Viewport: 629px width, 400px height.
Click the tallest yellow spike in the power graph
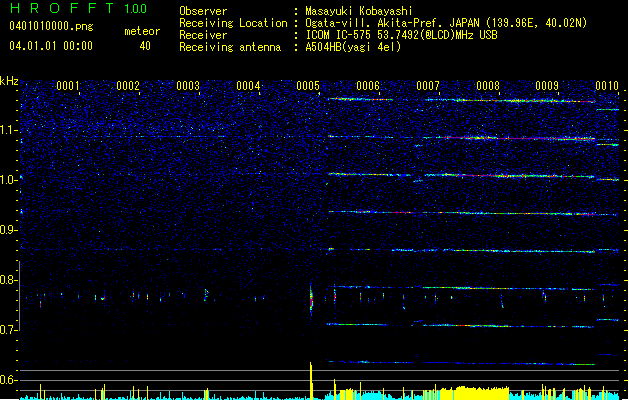(310, 381)
